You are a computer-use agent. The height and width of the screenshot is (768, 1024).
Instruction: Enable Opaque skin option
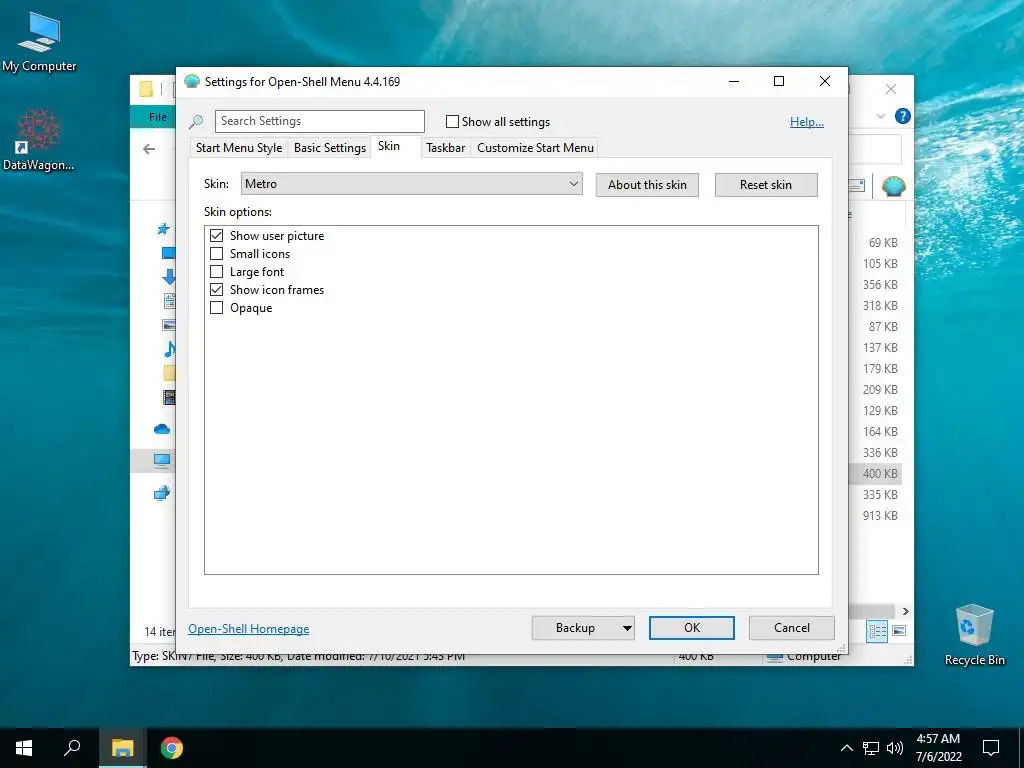click(217, 308)
